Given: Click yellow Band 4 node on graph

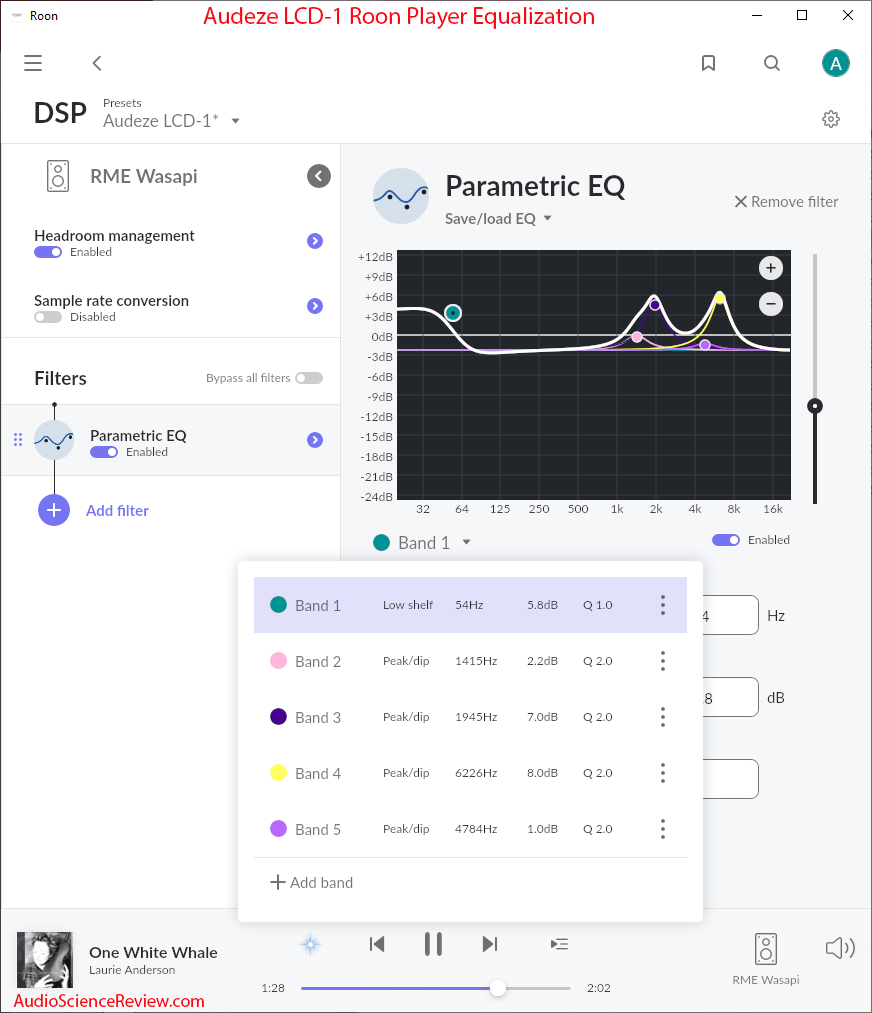Looking at the screenshot, I should coord(720,298).
